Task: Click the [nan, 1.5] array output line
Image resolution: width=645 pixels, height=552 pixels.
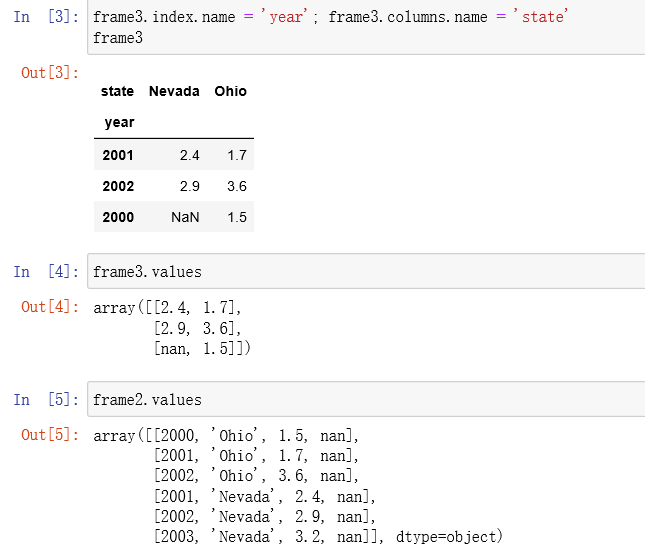Action: (x=202, y=348)
